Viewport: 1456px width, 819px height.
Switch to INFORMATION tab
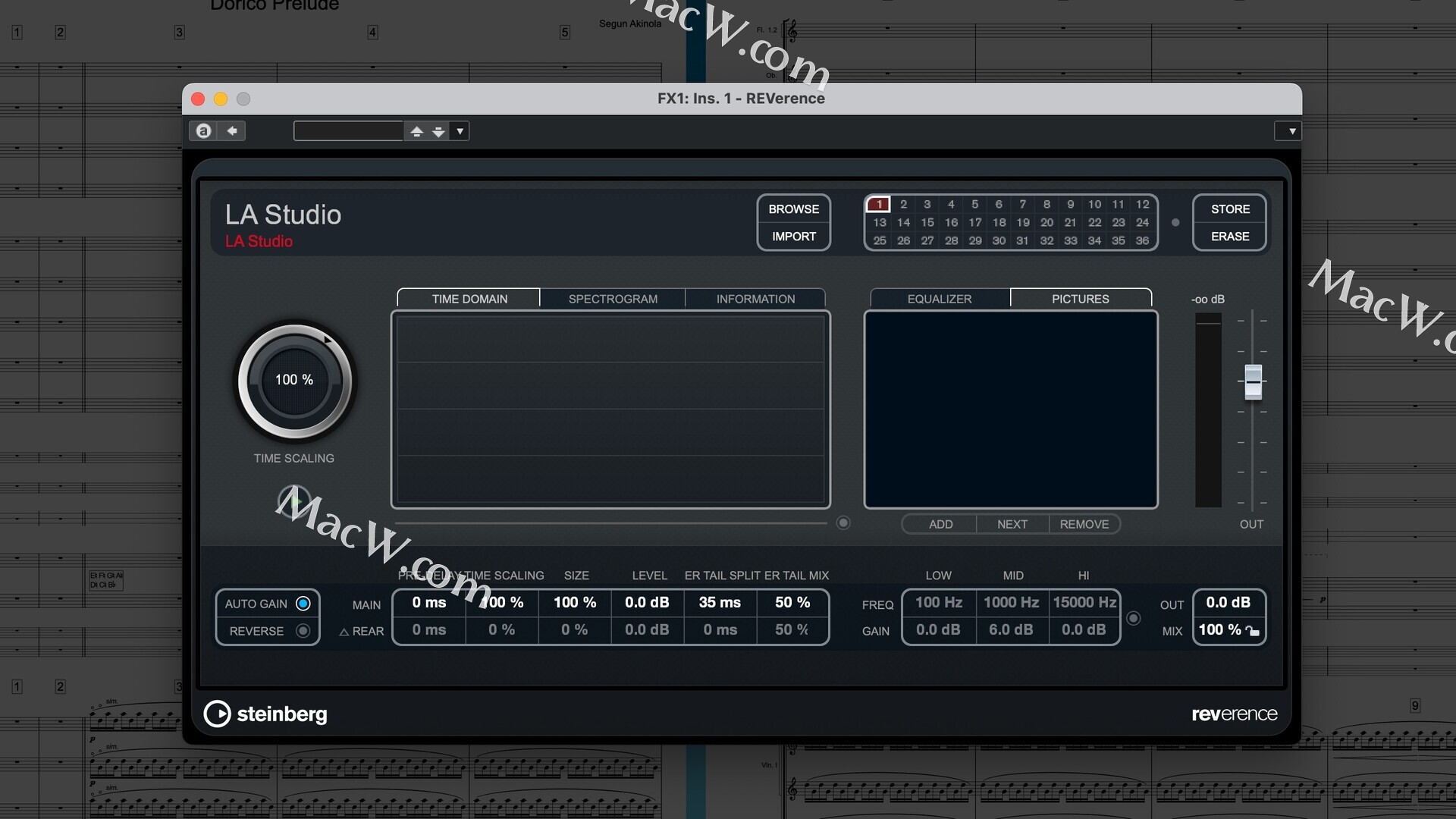pyautogui.click(x=755, y=299)
